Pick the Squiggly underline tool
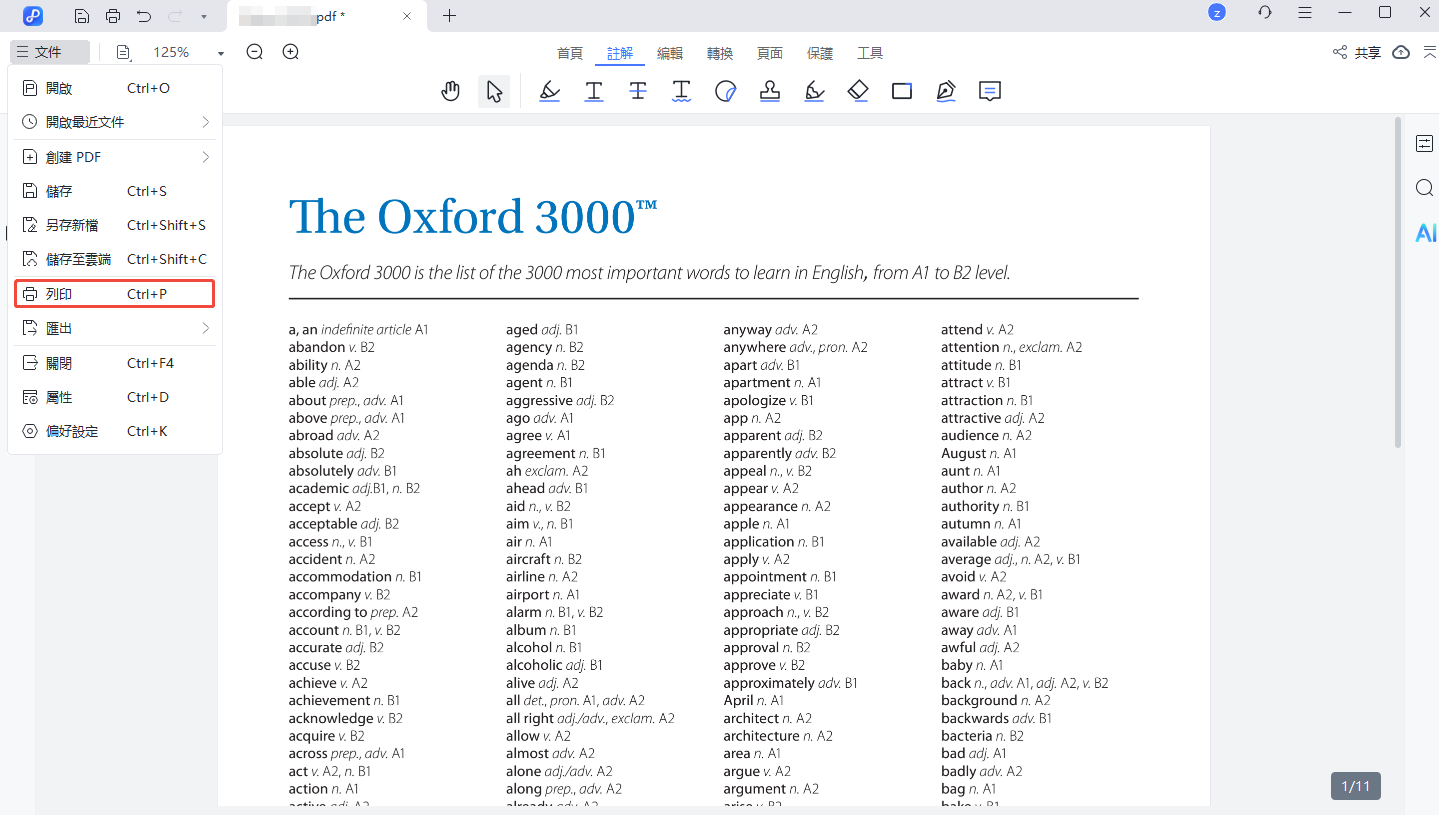Image resolution: width=1439 pixels, height=815 pixels. click(x=681, y=92)
